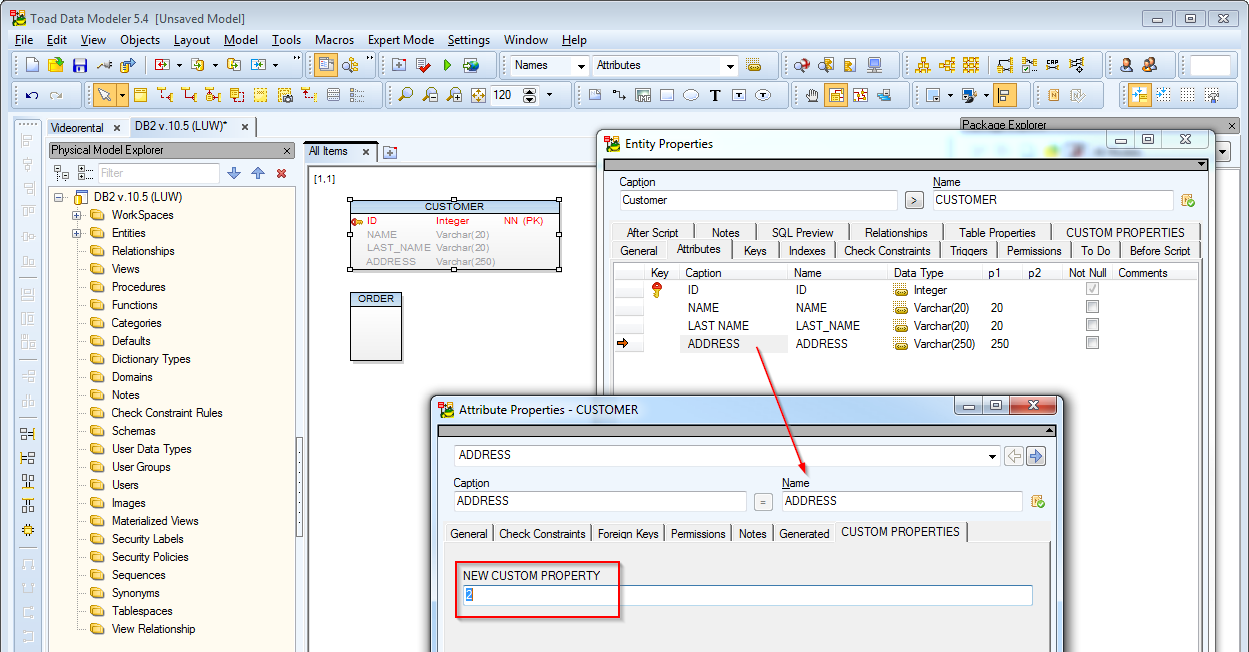Move item up in Physical Model Explorer
Viewport: 1249px width, 652px height.
258,173
